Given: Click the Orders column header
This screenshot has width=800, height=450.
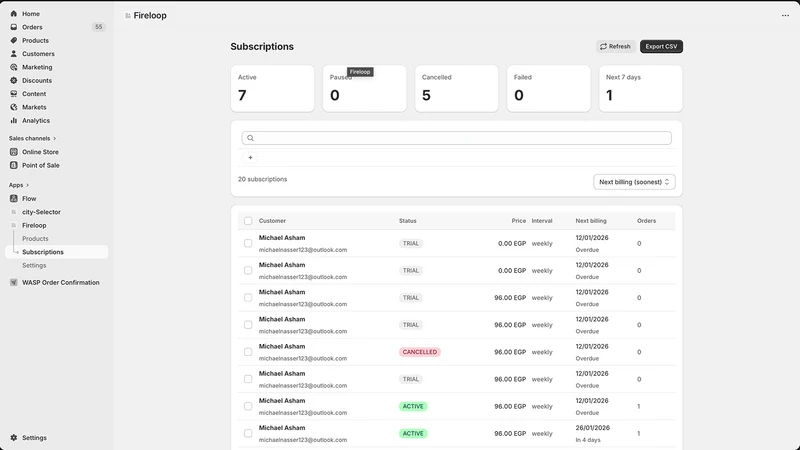Looking at the screenshot, I should pyautogui.click(x=646, y=221).
